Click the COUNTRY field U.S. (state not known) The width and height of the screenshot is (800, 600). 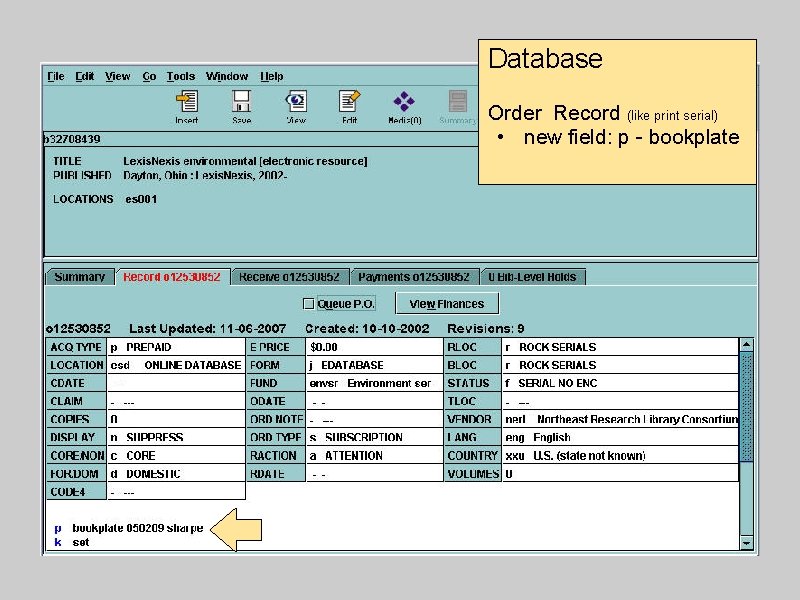point(620,456)
